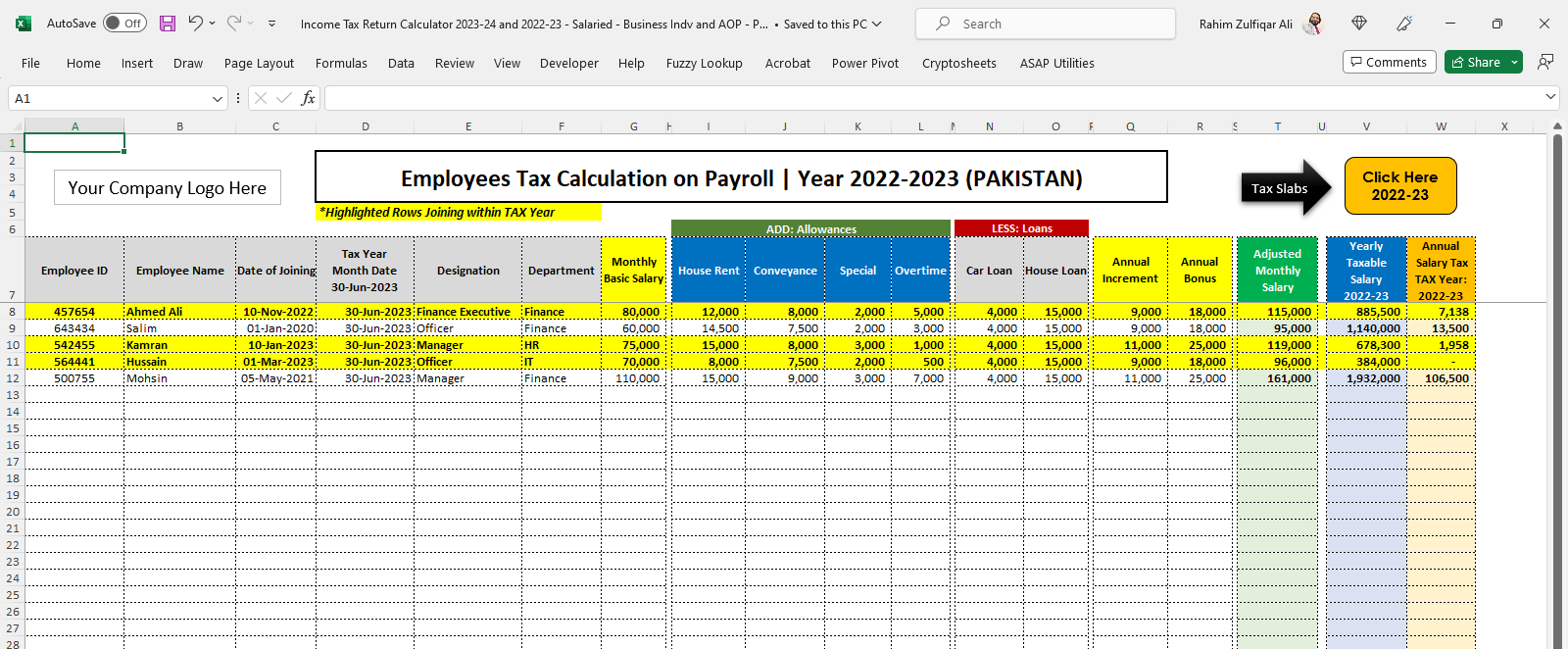Open the Data tab
Viewport: 1568px width, 649px height.
click(401, 63)
